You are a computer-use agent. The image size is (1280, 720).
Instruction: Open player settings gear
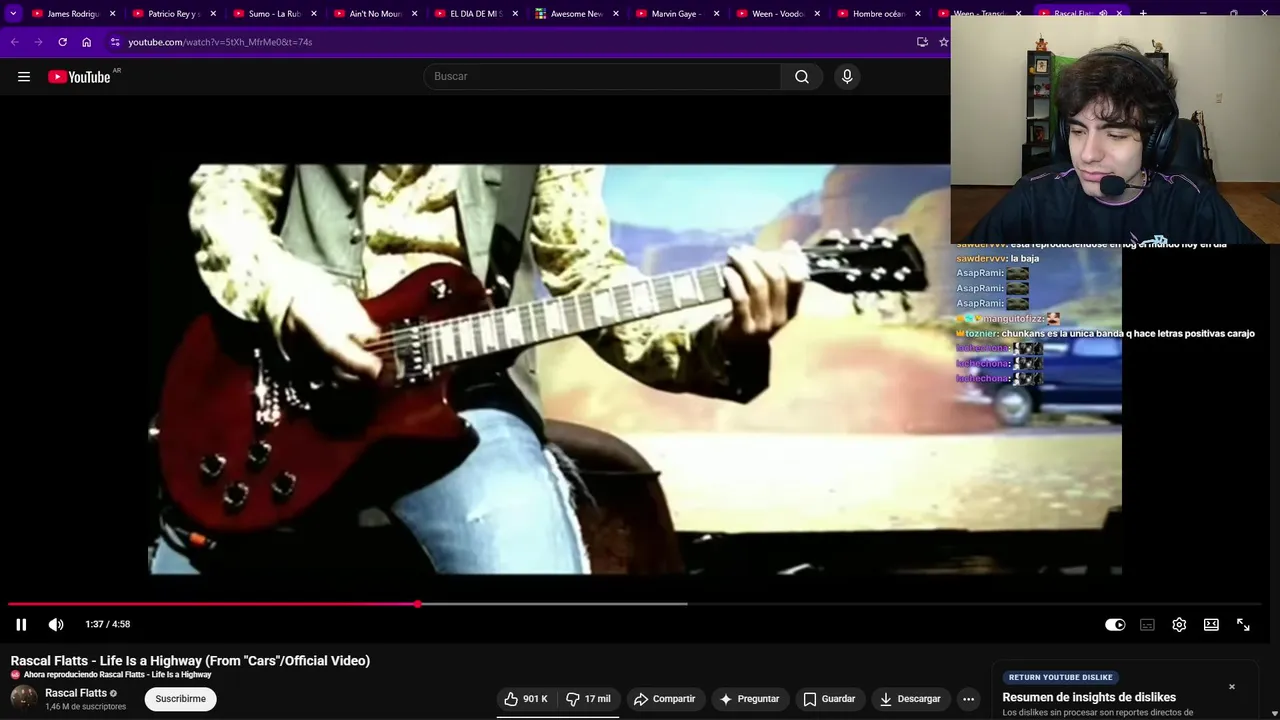click(1179, 625)
